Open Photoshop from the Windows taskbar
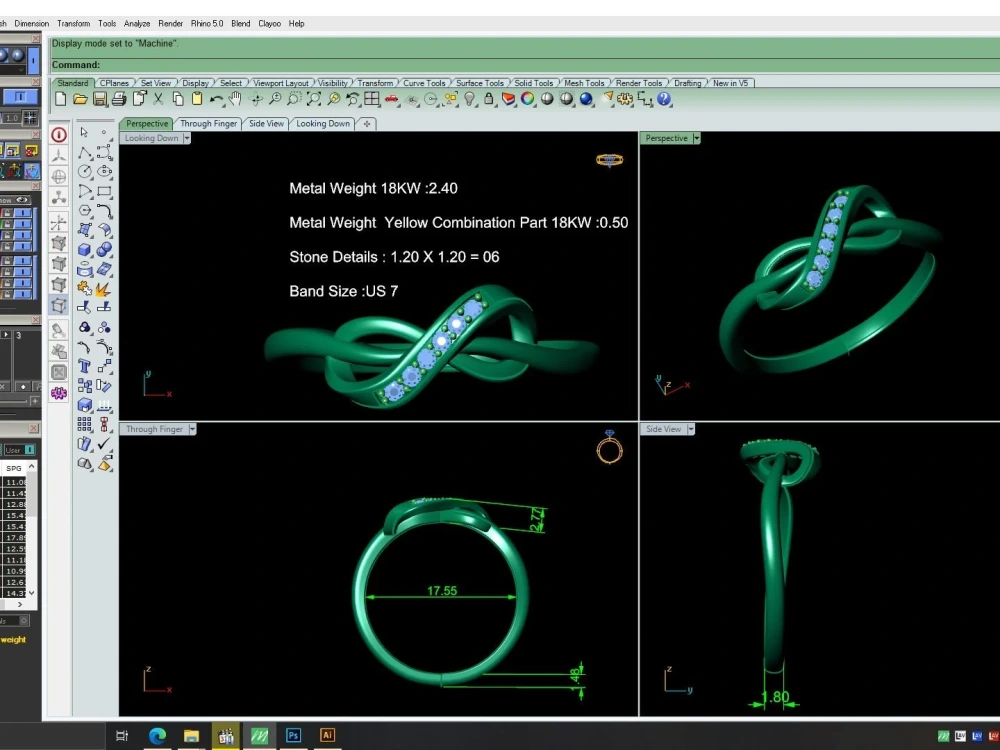 (x=293, y=735)
